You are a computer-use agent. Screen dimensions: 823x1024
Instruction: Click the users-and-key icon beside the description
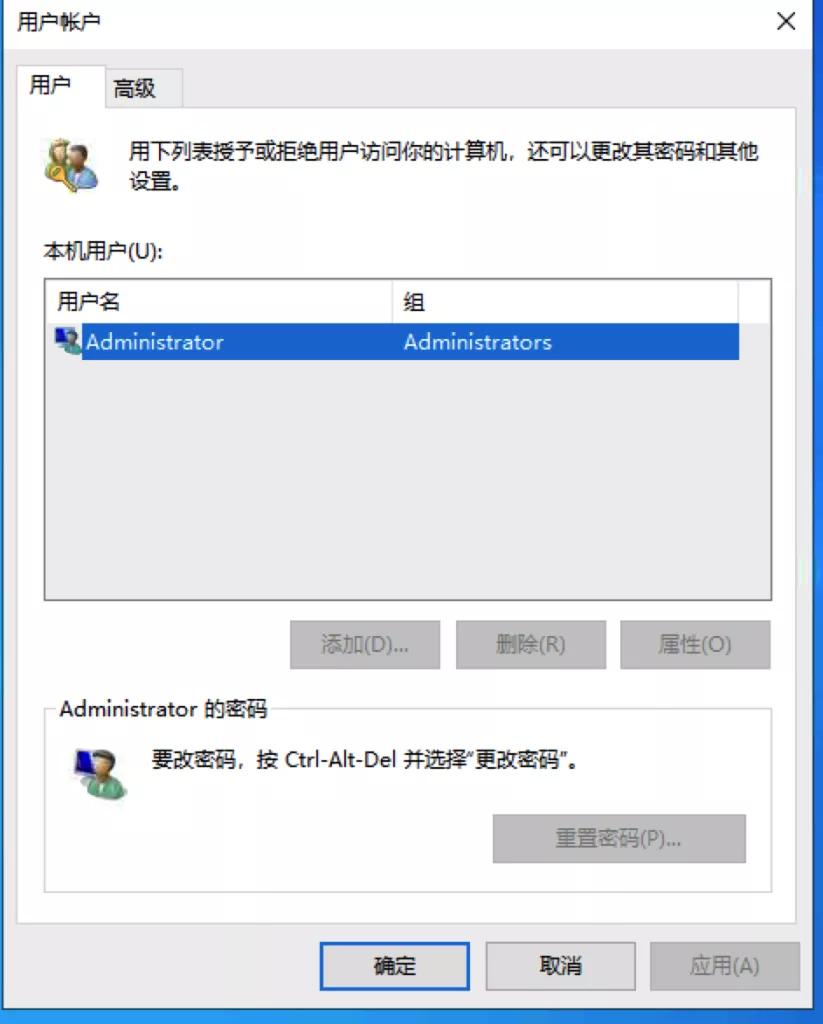(x=71, y=165)
